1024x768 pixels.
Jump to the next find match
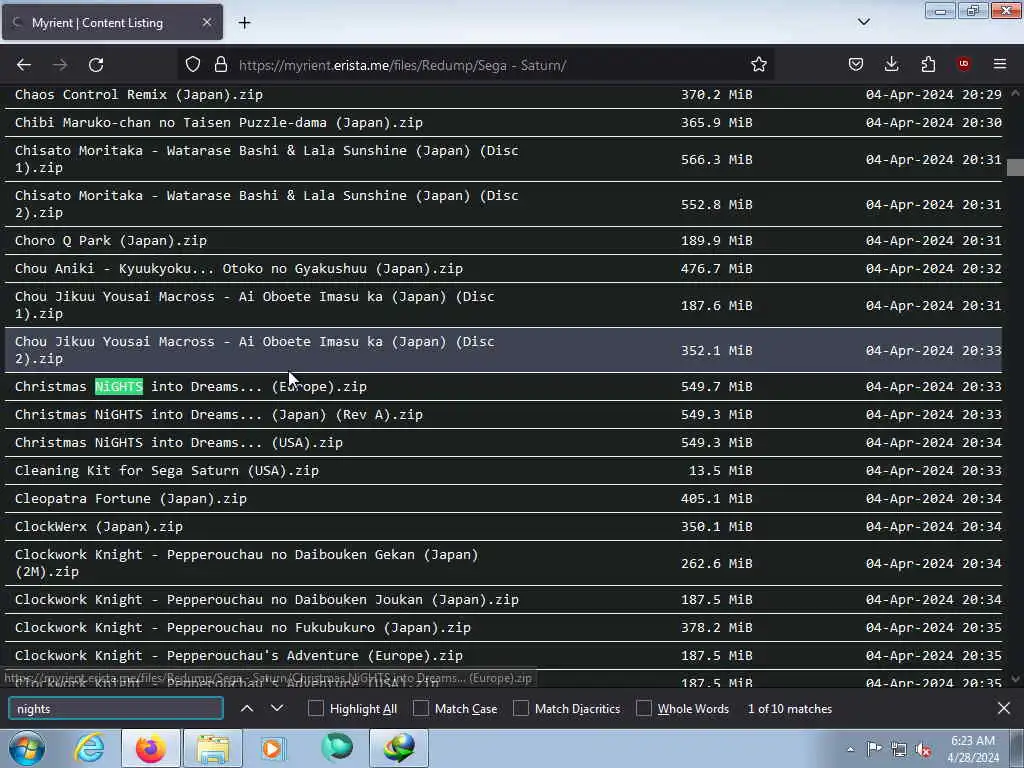(277, 708)
